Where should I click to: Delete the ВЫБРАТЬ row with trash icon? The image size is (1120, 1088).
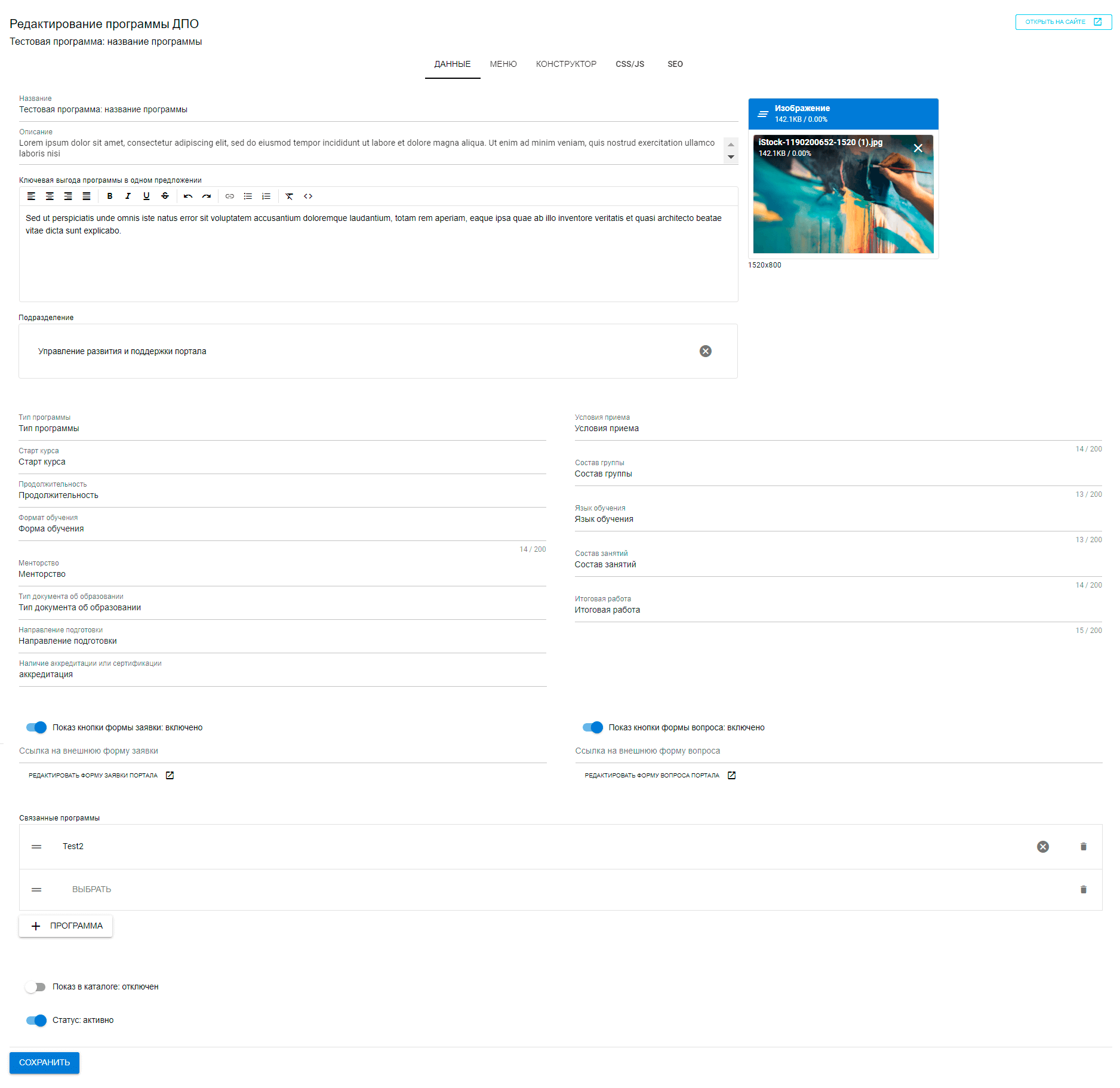click(1084, 890)
